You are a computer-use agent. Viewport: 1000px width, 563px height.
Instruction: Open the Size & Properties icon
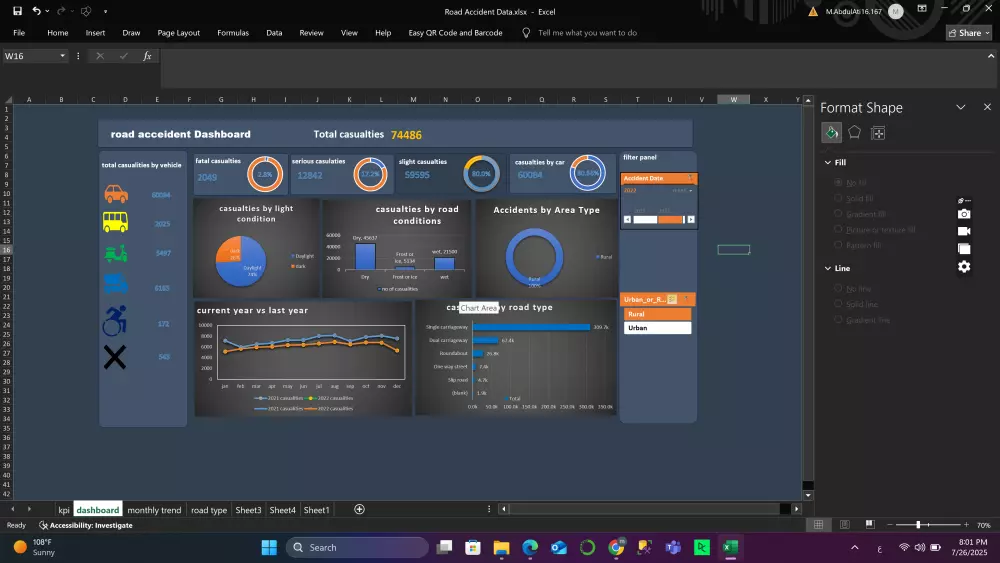click(x=878, y=133)
